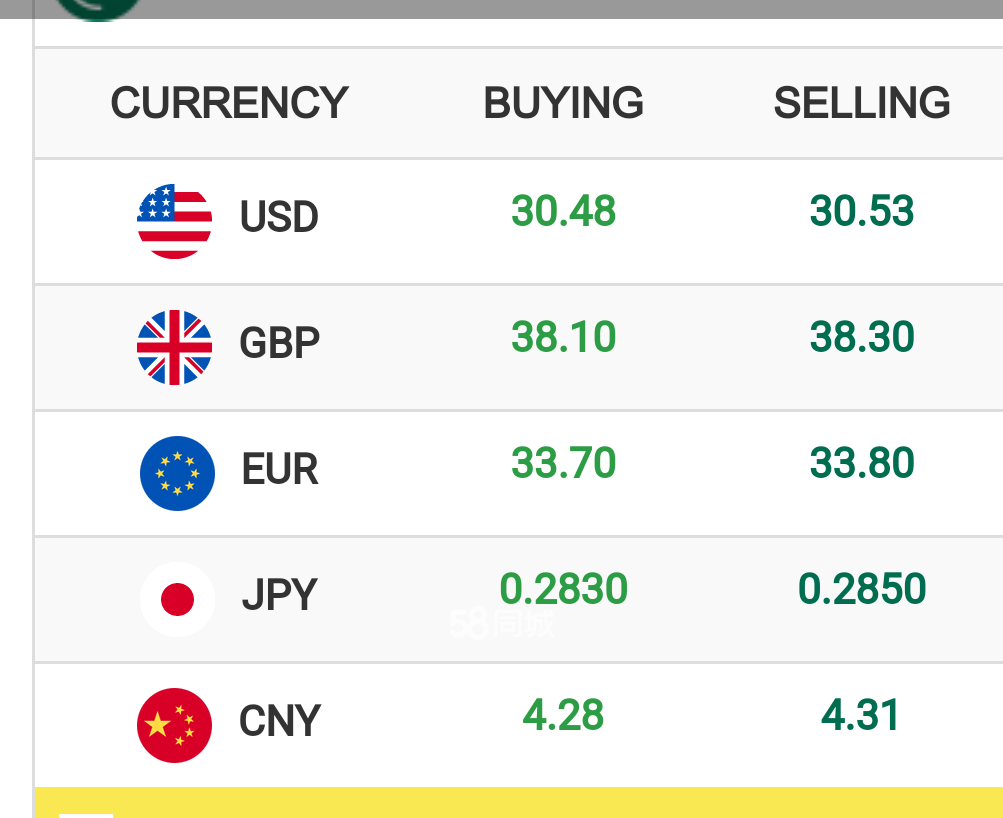
Task: Click the EUR currency label
Action: [x=280, y=469]
